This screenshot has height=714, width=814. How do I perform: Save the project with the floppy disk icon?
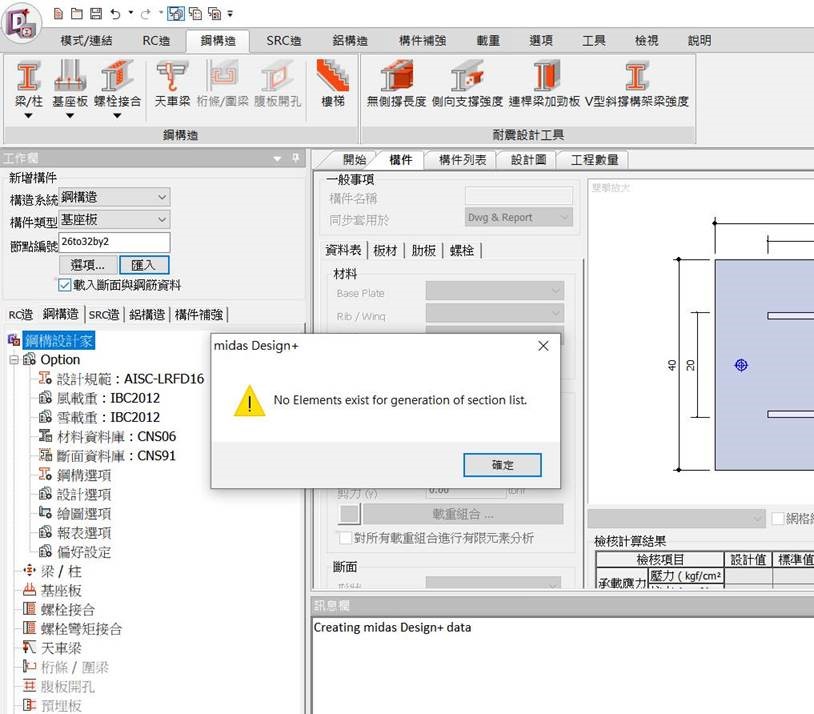point(96,14)
